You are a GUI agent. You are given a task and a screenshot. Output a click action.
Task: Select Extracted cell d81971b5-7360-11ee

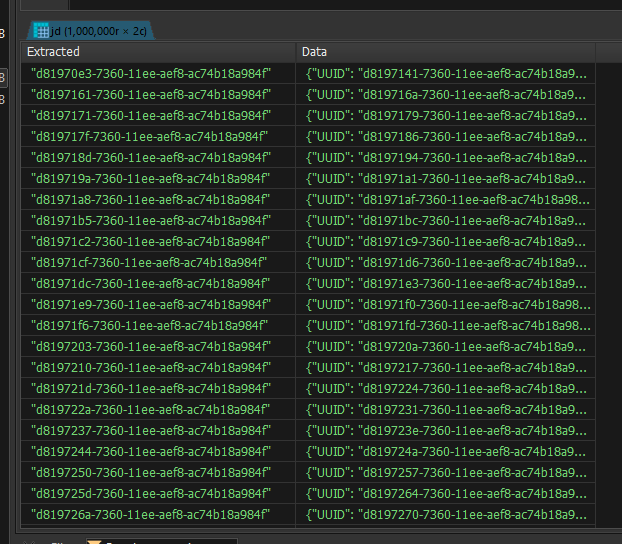[150, 220]
